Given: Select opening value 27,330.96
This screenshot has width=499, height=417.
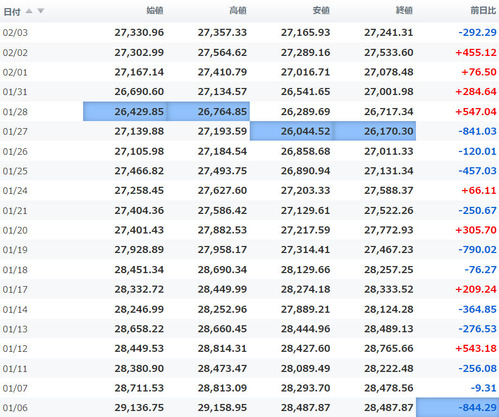Looking at the screenshot, I should pyautogui.click(x=139, y=32).
